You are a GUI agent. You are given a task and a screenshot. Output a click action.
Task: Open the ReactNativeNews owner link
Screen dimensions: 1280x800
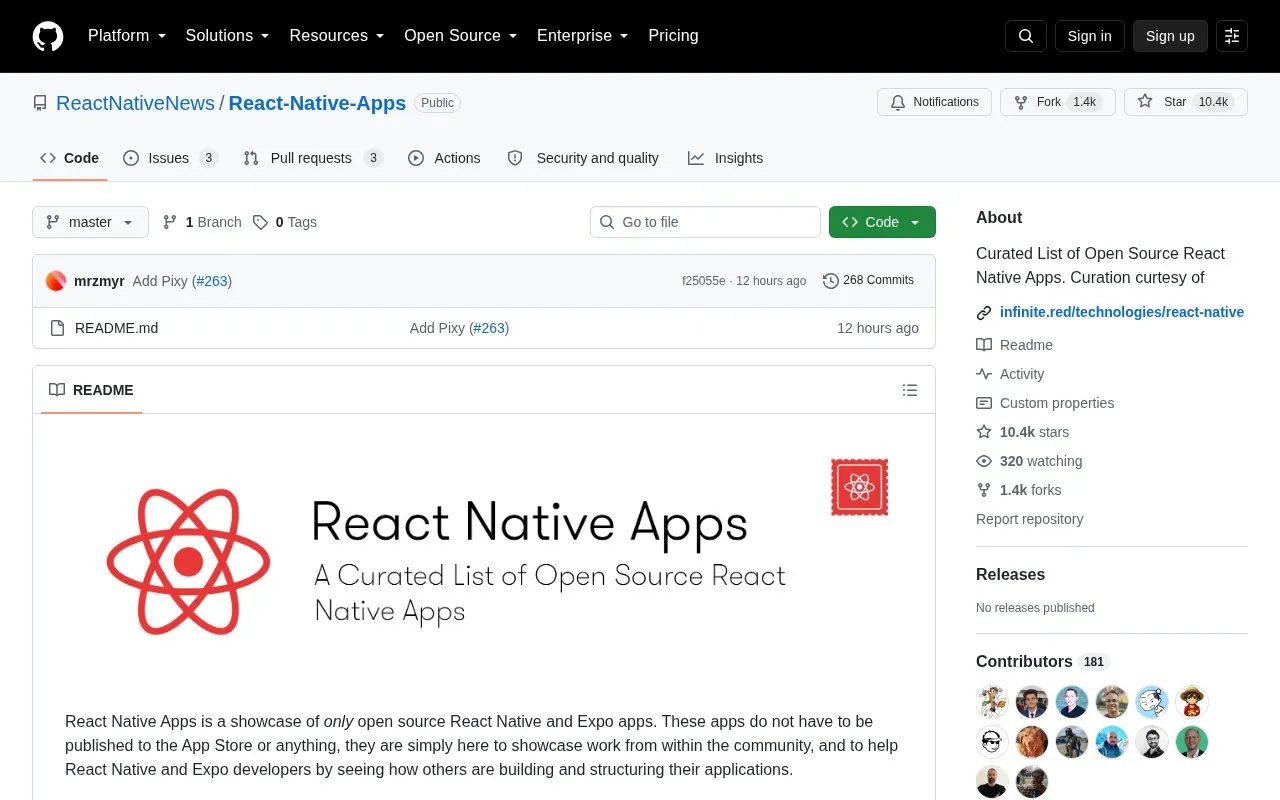(x=135, y=103)
